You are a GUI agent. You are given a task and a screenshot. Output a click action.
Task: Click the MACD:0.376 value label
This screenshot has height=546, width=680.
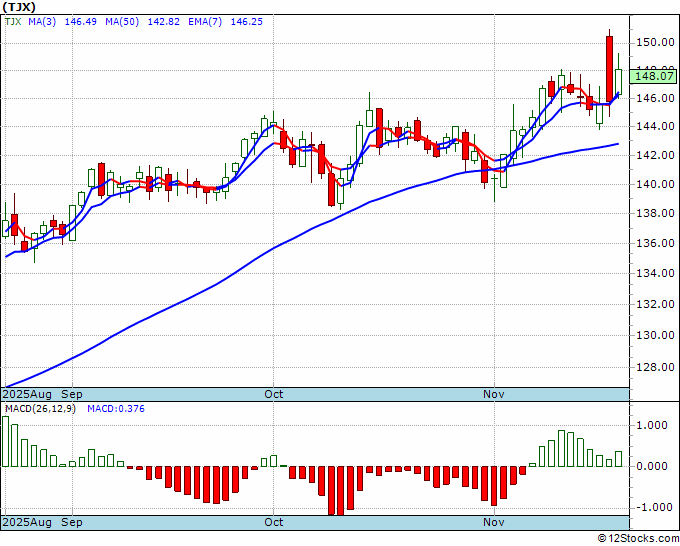tap(116, 409)
